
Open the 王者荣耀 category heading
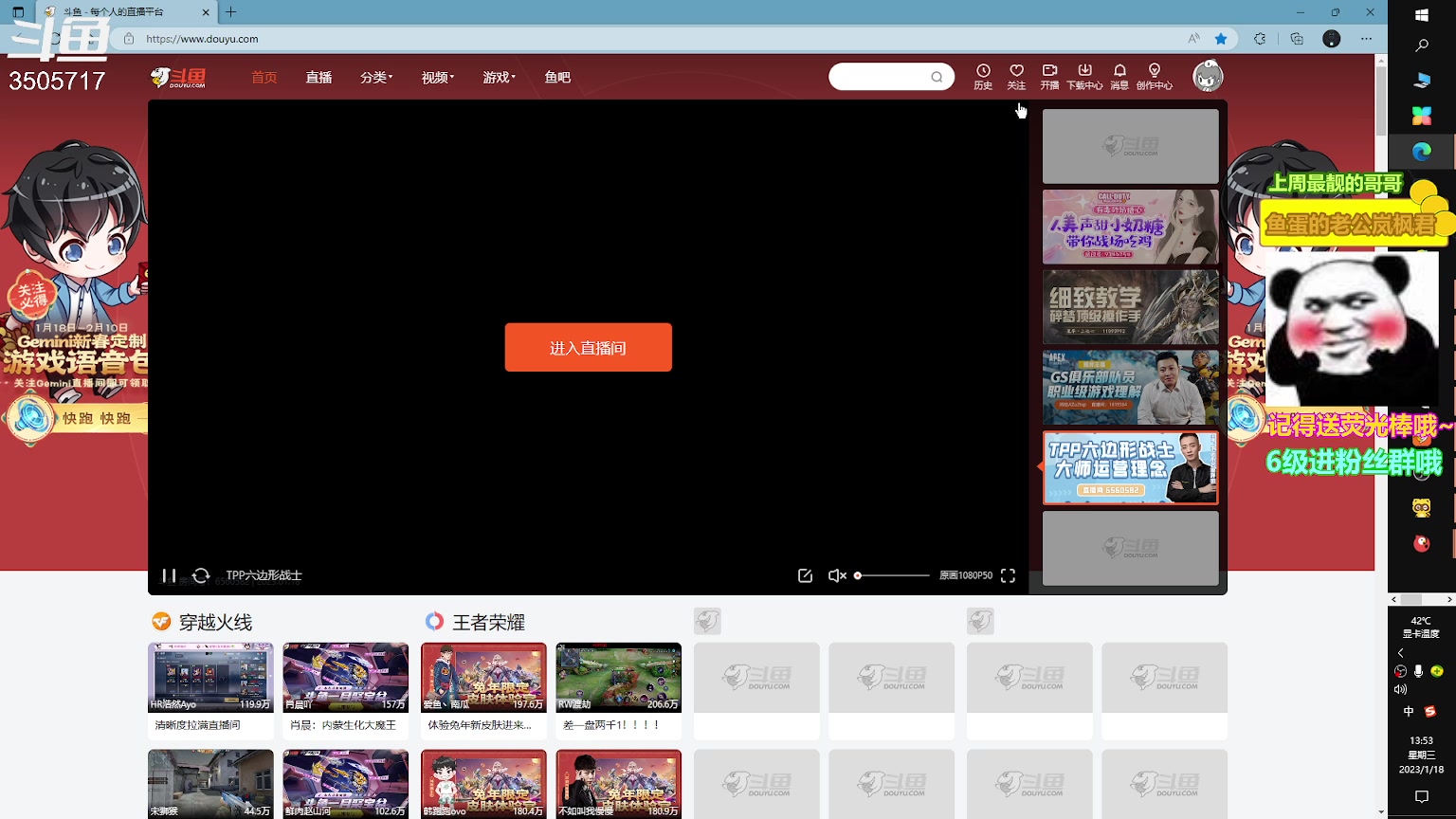[x=488, y=622]
